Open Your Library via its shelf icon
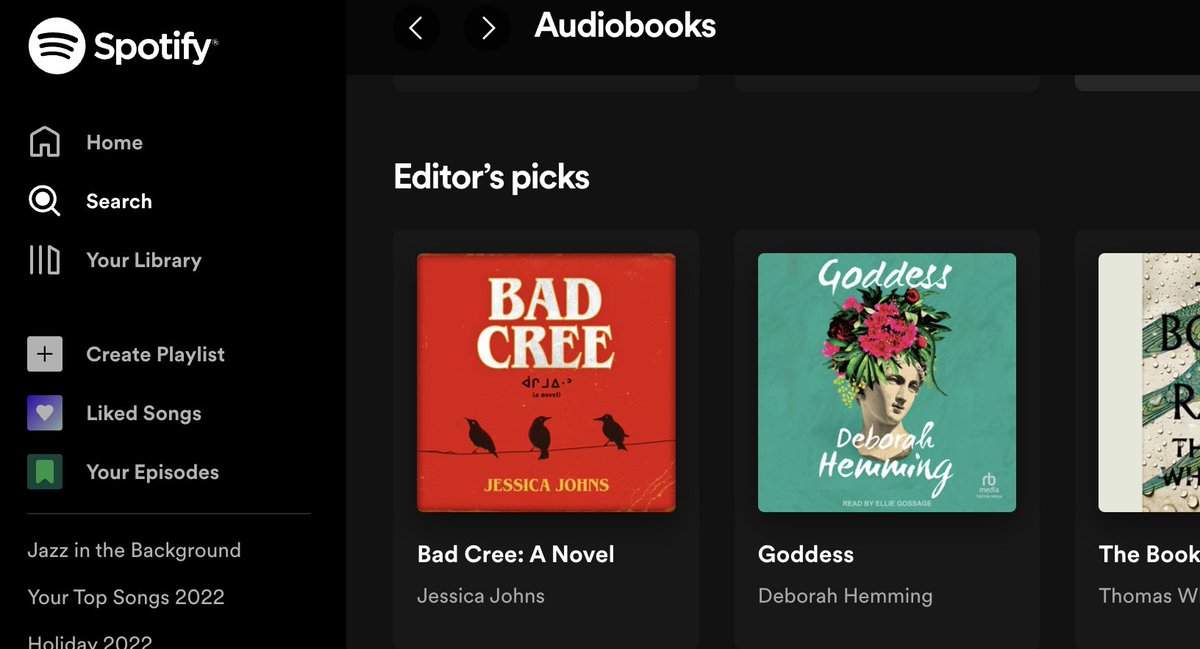This screenshot has width=1200, height=649. tap(44, 260)
